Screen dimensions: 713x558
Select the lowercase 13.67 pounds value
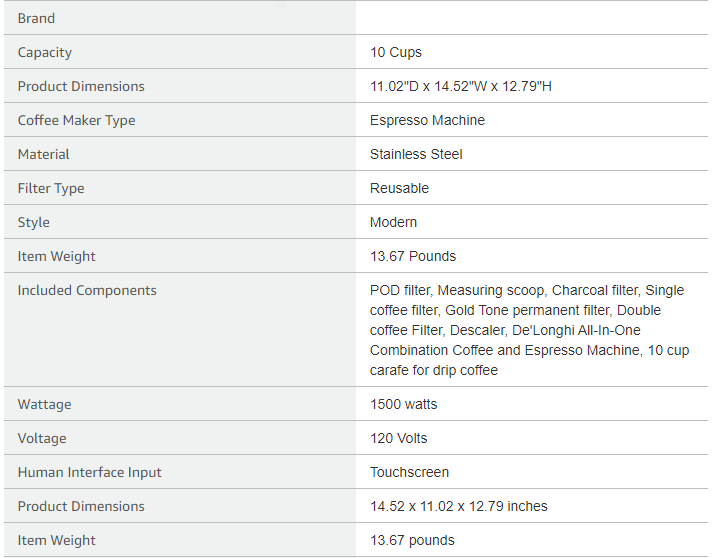click(412, 540)
